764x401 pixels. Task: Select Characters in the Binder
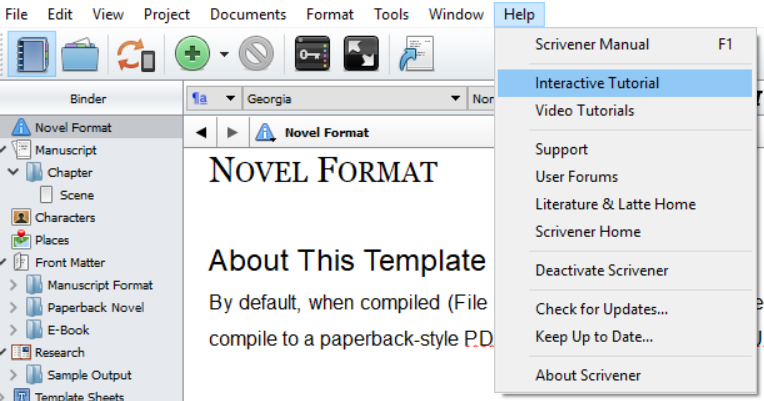pos(65,217)
